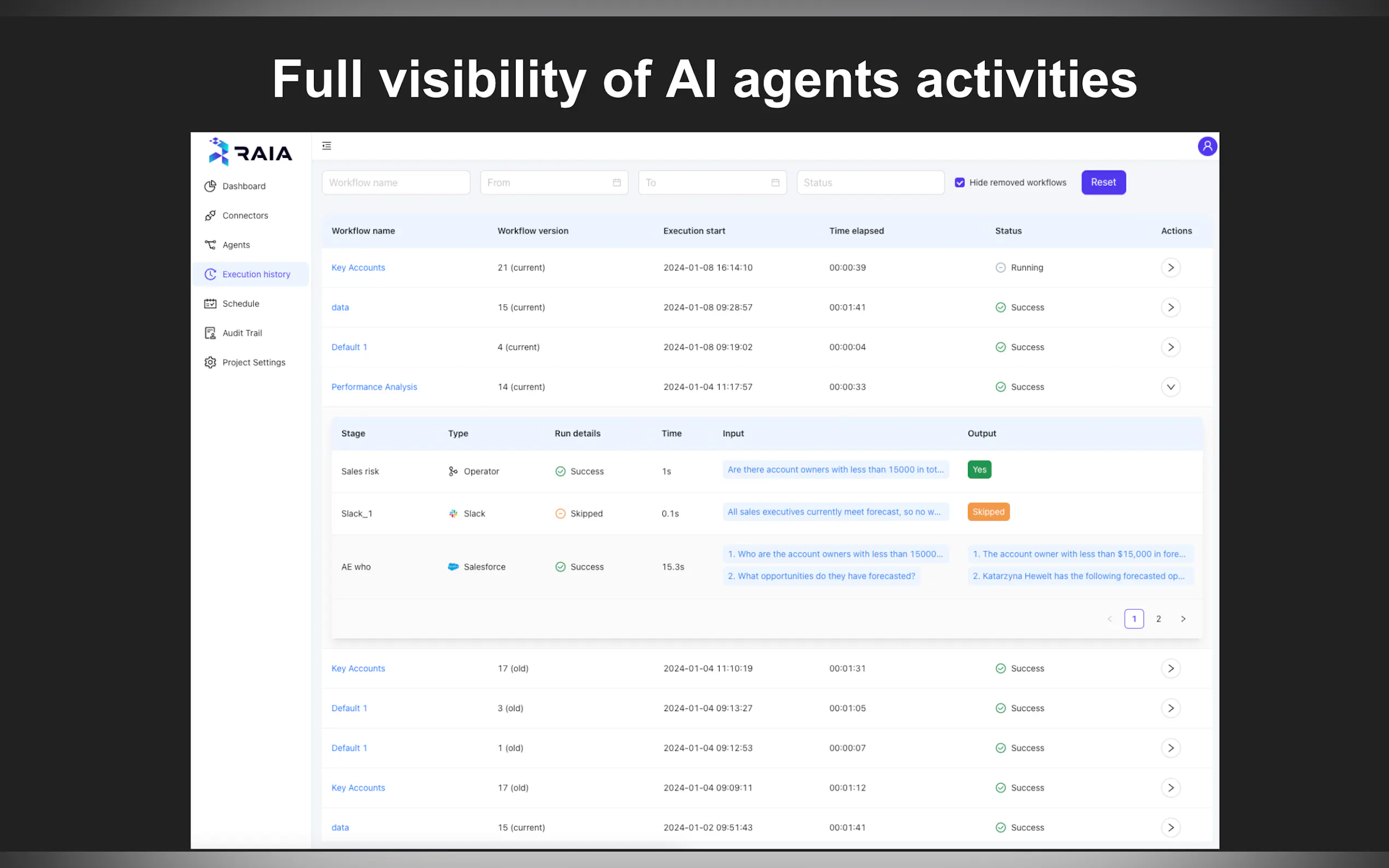Open the Sales risk input question tag
The image size is (1389, 868).
[x=836, y=470]
